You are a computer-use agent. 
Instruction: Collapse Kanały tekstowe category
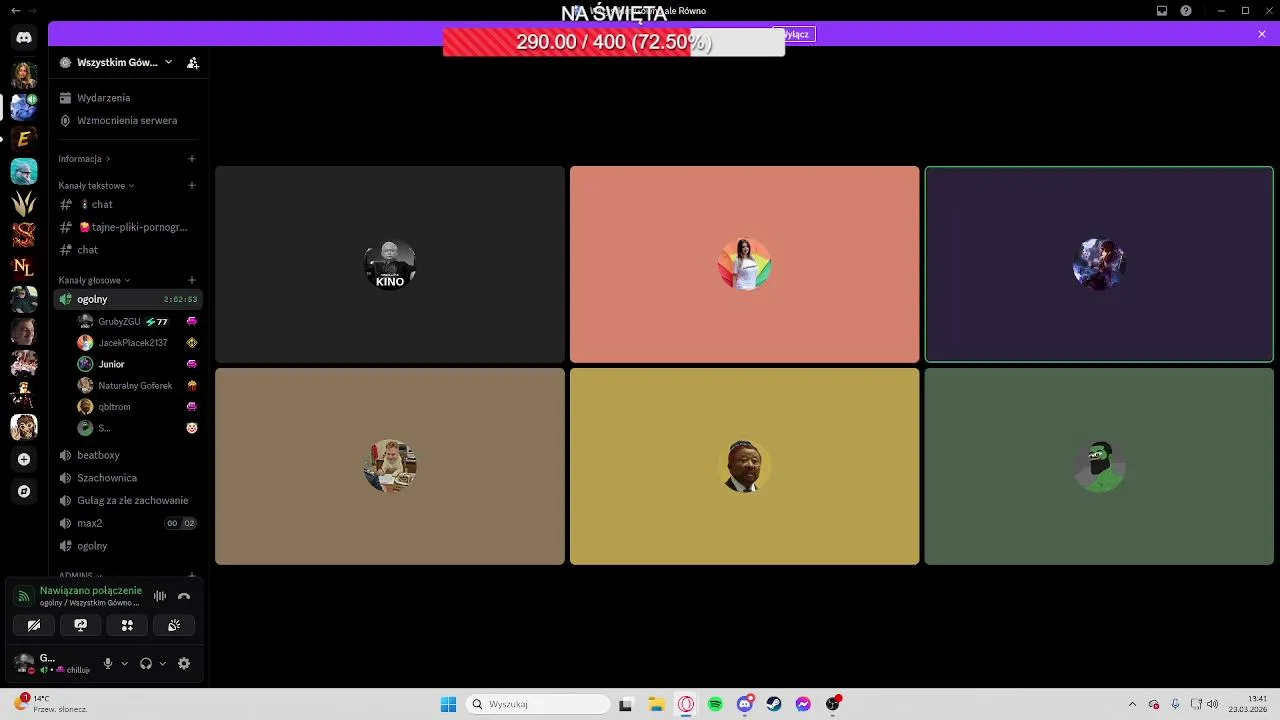[x=96, y=185]
